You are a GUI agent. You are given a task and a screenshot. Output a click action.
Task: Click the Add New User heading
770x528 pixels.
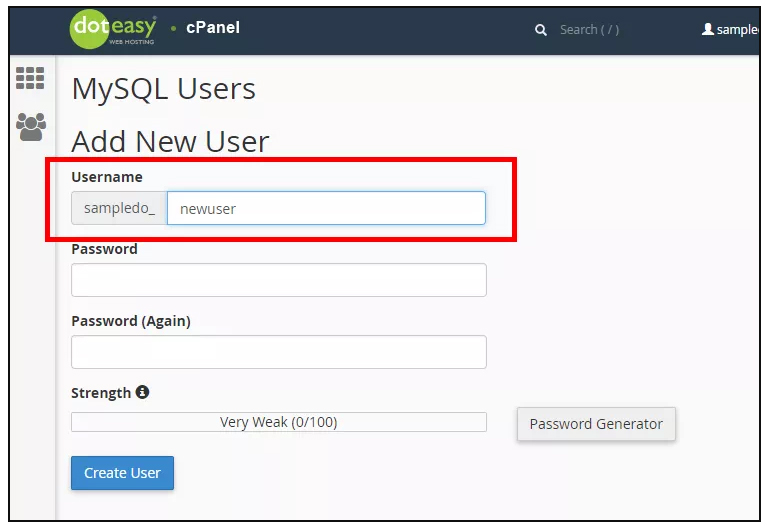[170, 141]
